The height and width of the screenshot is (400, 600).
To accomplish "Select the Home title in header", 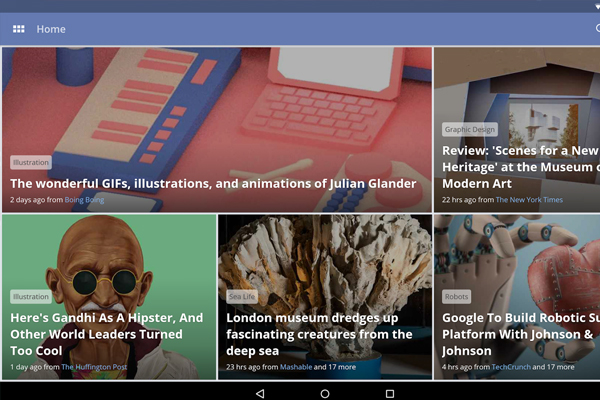I will (x=51, y=29).
